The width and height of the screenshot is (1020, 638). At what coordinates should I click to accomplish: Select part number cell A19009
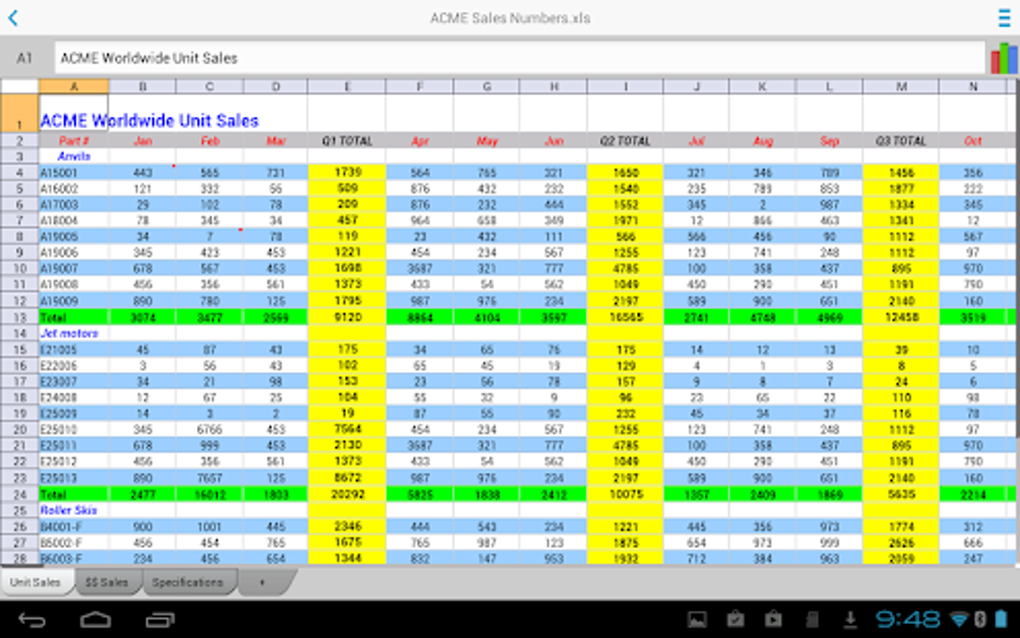74,301
